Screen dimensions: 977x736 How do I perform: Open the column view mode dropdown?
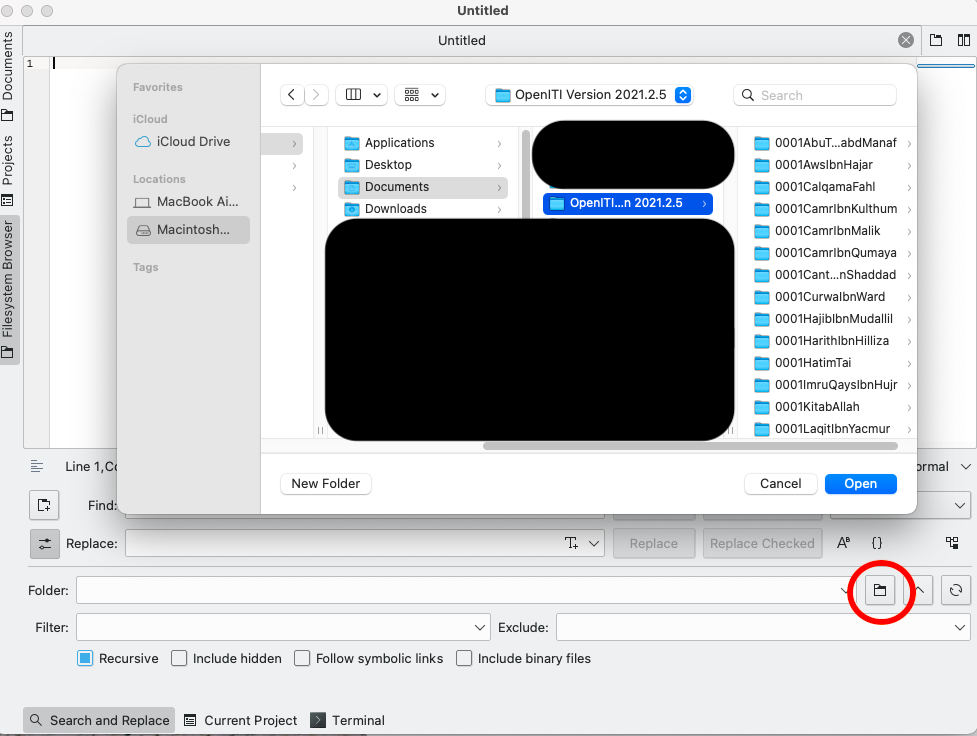click(x=363, y=95)
